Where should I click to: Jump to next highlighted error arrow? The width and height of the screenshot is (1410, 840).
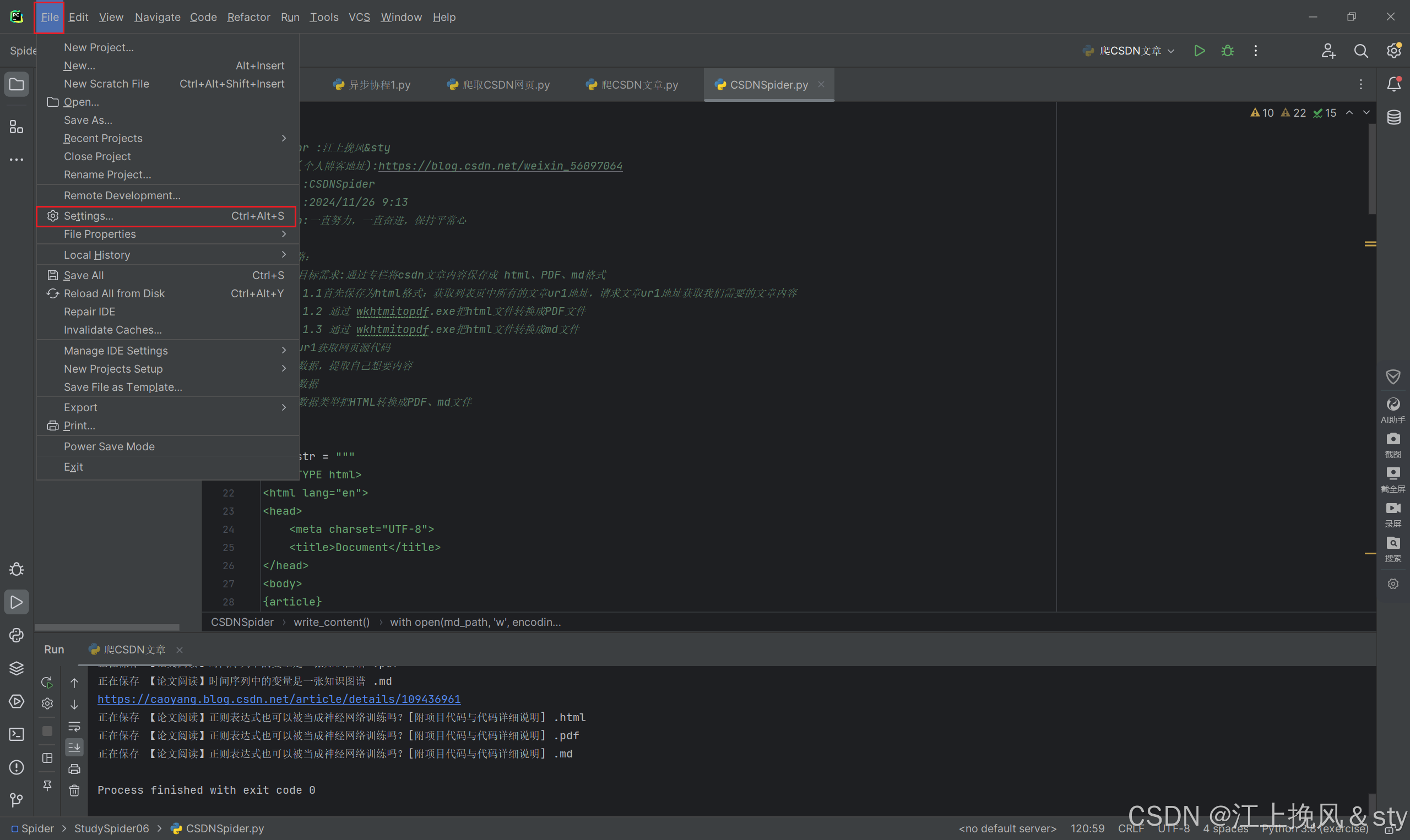coord(1366,113)
